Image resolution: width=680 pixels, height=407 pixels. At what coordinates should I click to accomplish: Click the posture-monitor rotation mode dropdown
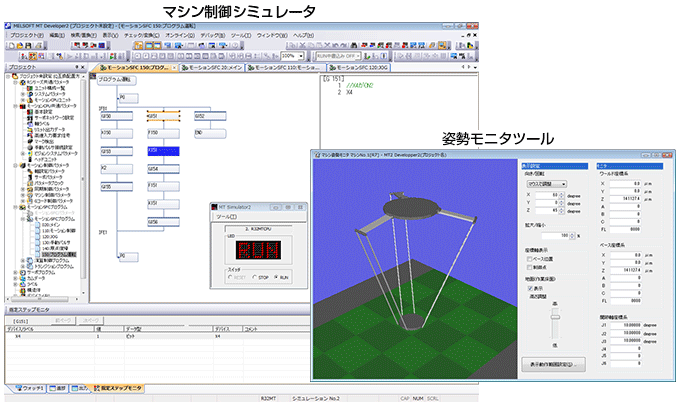546,184
